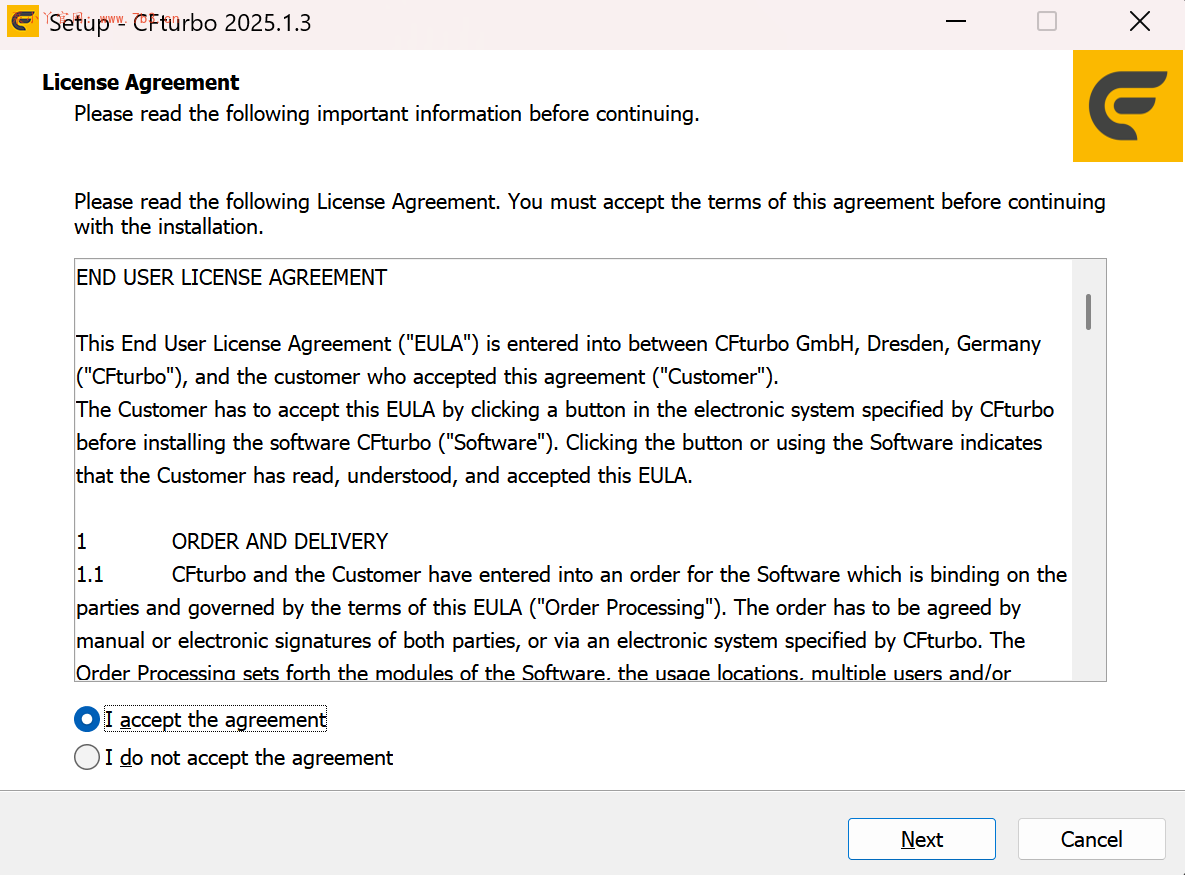The height and width of the screenshot is (875, 1185).
Task: Click the bold "License Agreement" page title
Action: click(141, 82)
